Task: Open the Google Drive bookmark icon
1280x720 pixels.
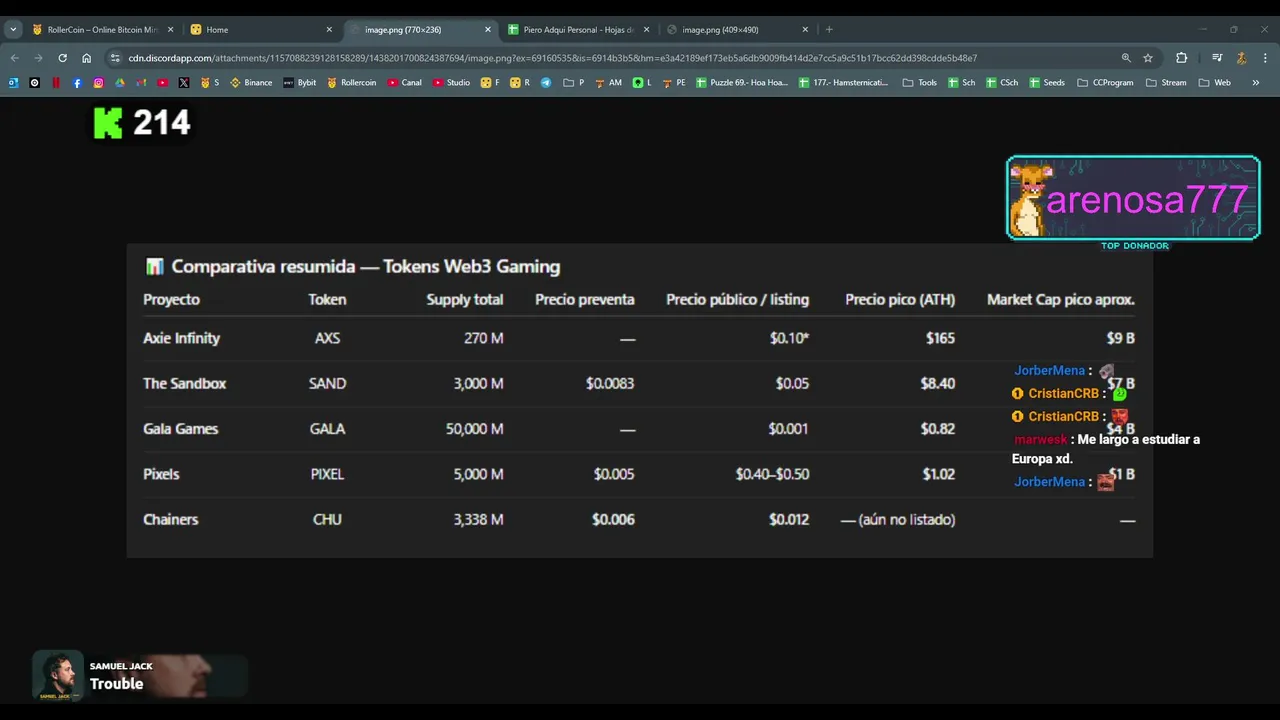Action: pos(120,83)
